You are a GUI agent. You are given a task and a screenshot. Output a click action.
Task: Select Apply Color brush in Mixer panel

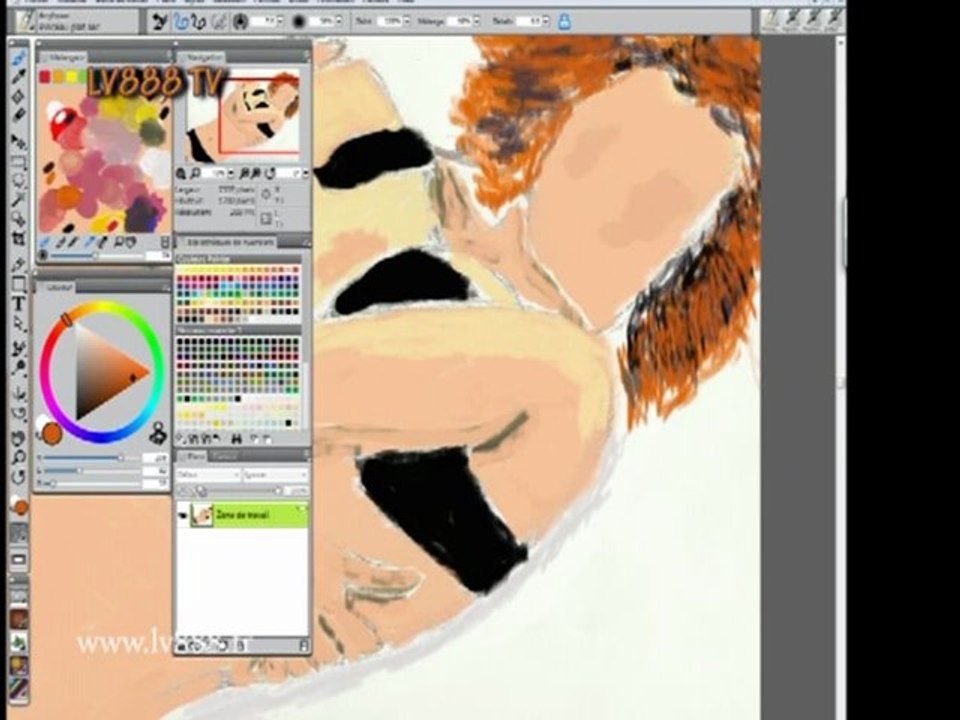(x=61, y=242)
